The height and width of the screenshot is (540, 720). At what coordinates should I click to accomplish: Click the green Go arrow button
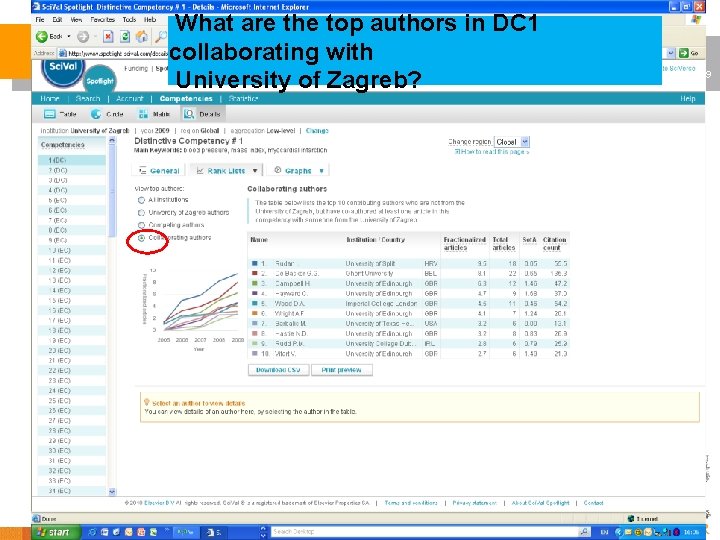click(684, 53)
